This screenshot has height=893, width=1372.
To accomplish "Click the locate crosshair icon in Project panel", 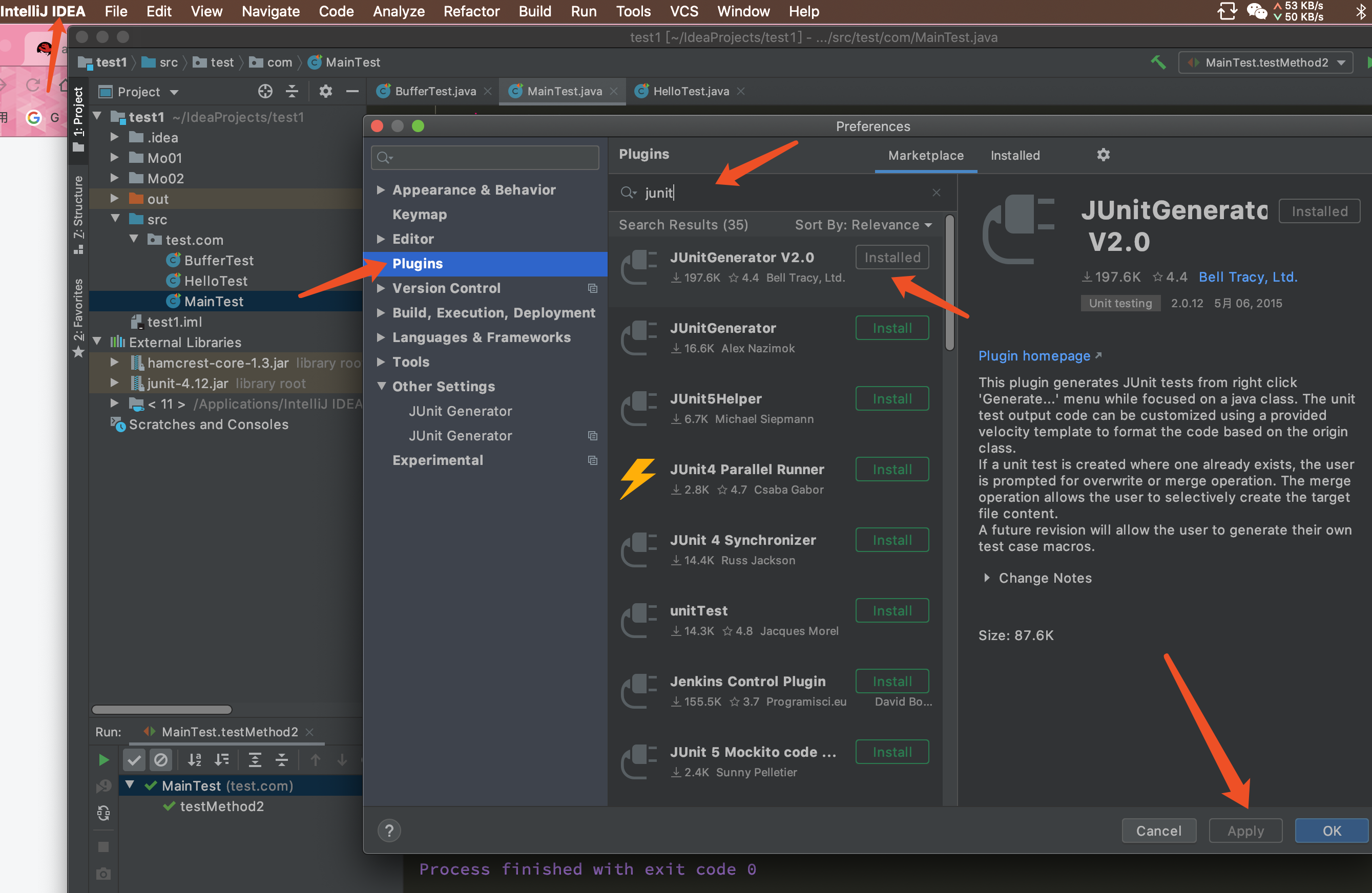I will [x=264, y=92].
